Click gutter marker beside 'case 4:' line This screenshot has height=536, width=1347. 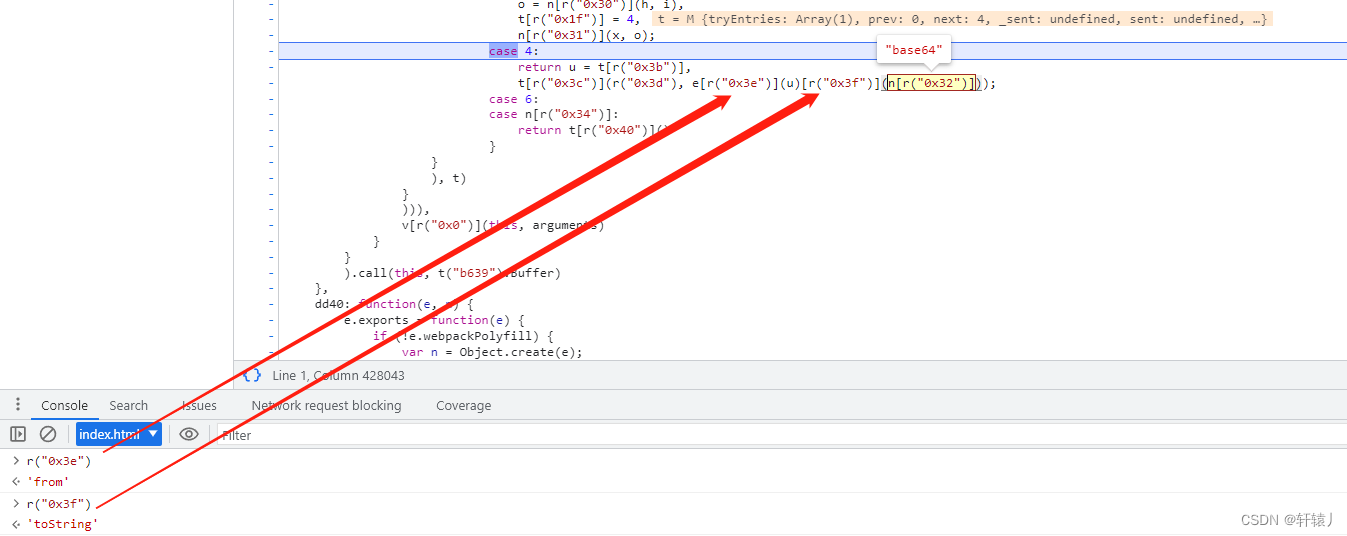270,51
